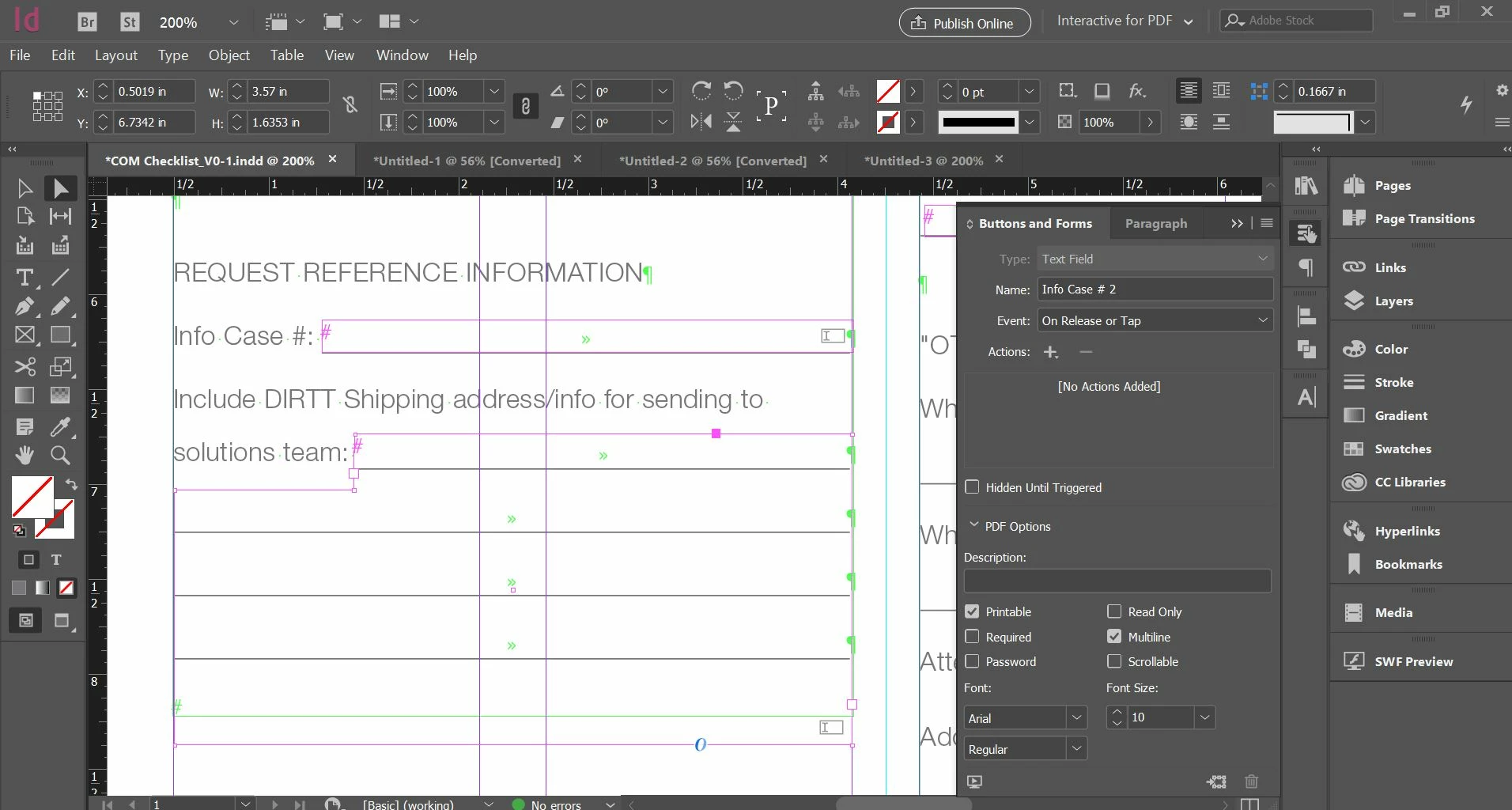
Task: Check the Required option
Action: [972, 637]
